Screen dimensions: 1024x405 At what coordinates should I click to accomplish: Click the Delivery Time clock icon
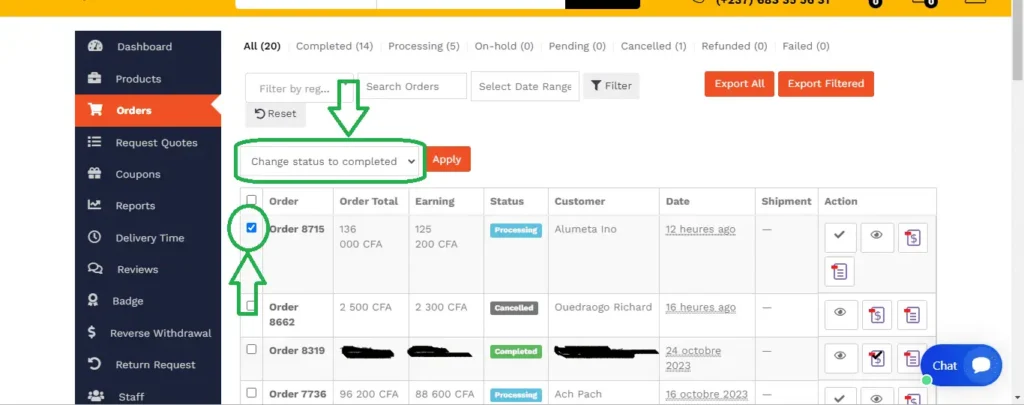point(95,238)
